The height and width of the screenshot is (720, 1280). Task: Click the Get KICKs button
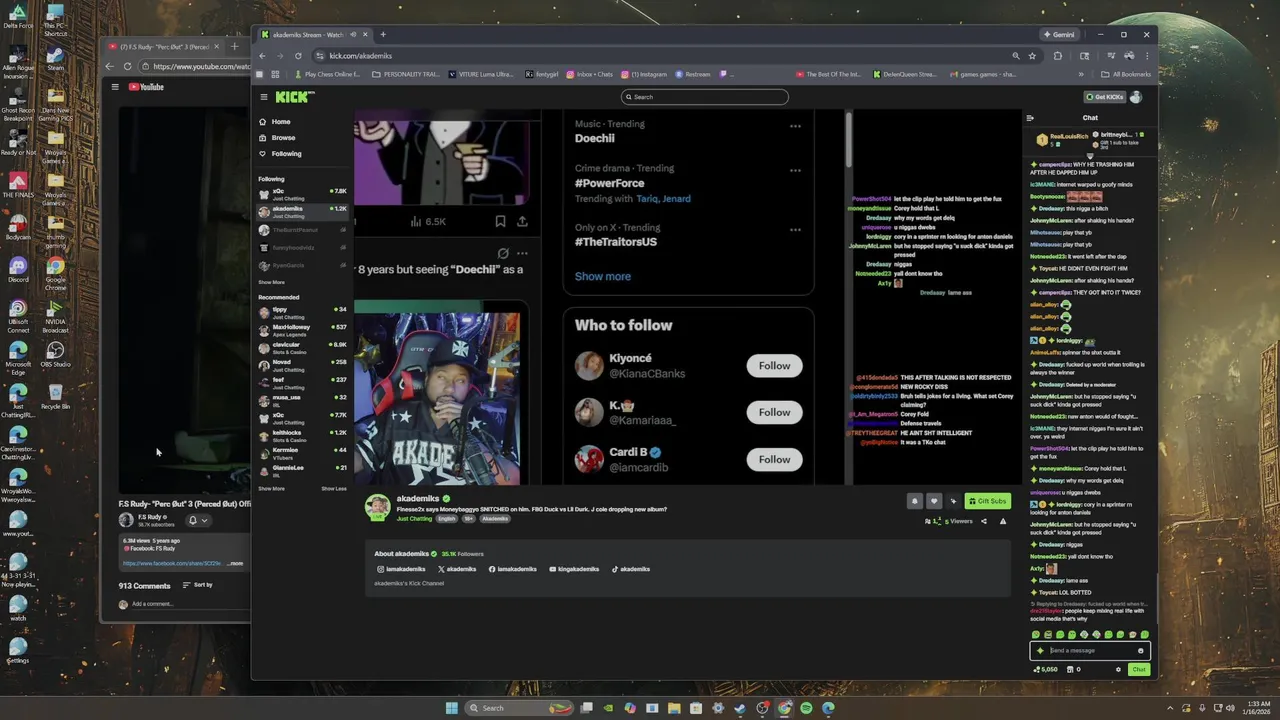tap(1105, 97)
